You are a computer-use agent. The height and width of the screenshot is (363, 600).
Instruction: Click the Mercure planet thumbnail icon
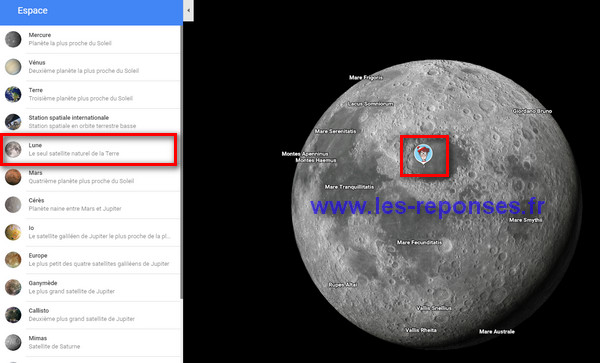coord(13,39)
